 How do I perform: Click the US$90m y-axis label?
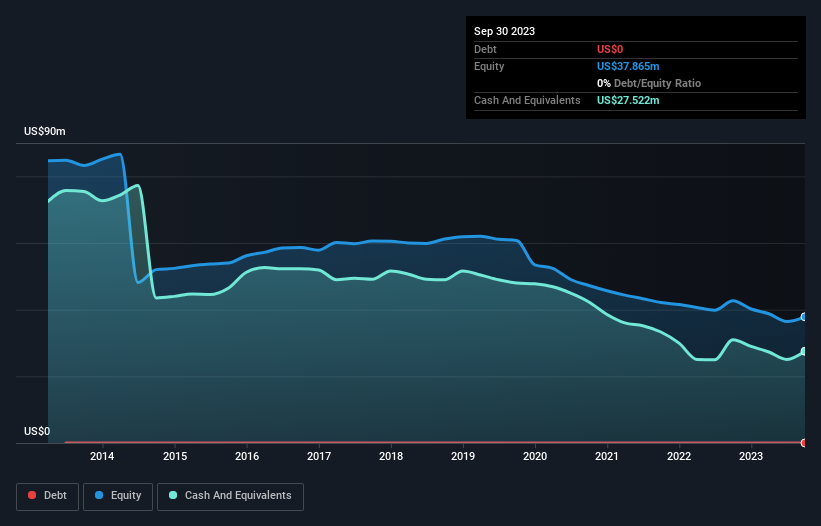[45, 131]
